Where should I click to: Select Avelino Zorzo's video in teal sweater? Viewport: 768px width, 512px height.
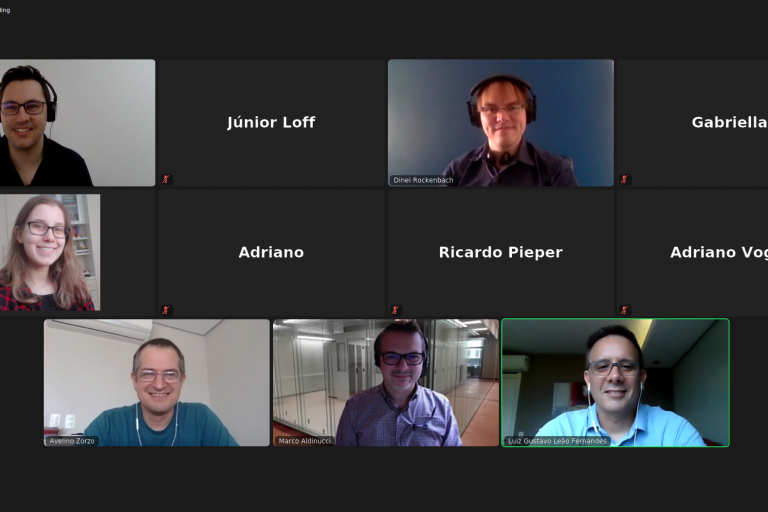tap(157, 383)
